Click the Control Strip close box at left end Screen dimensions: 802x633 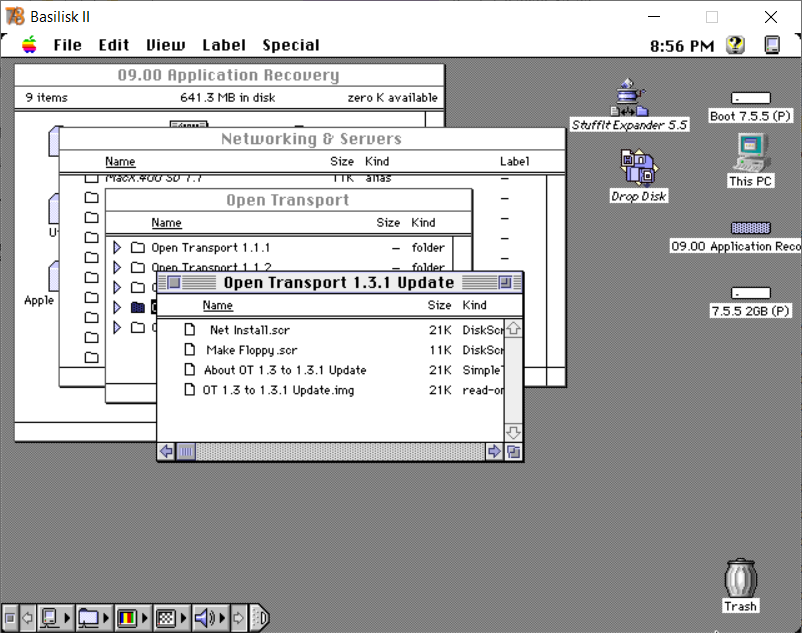click(10, 618)
